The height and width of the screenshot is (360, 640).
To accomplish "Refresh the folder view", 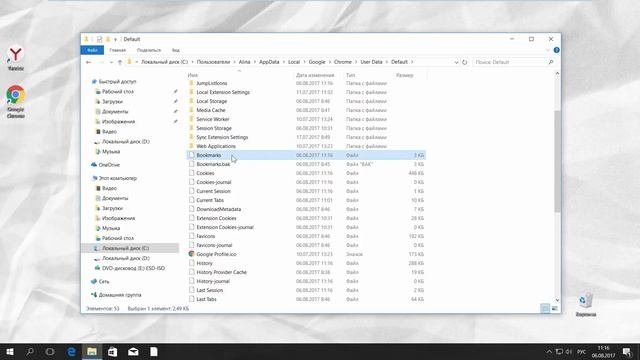I will [464, 62].
